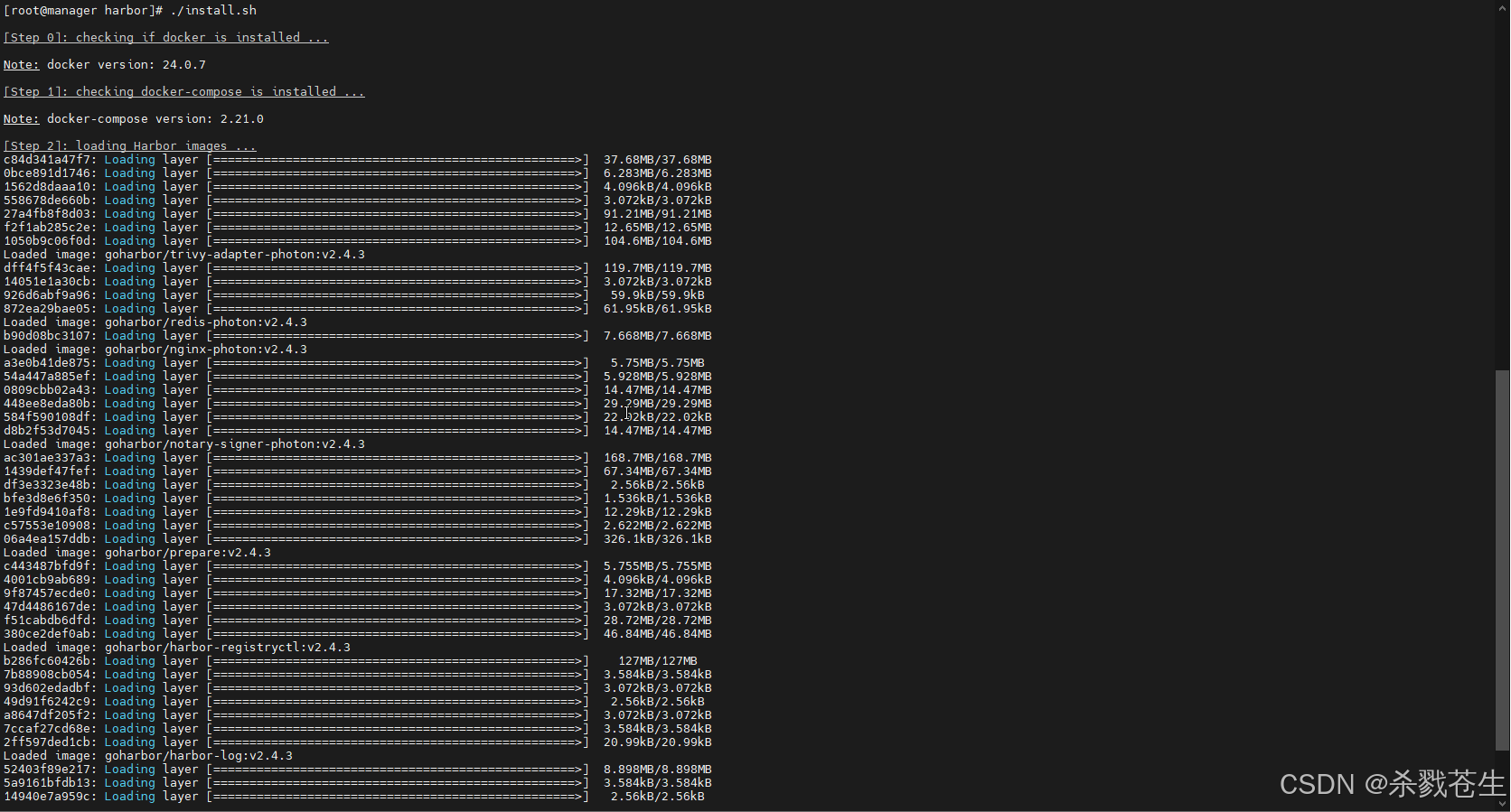Viewport: 1511px width, 812px height.
Task: Click the '119.7MB/119.7MB' size value
Action: pyautogui.click(x=658, y=268)
